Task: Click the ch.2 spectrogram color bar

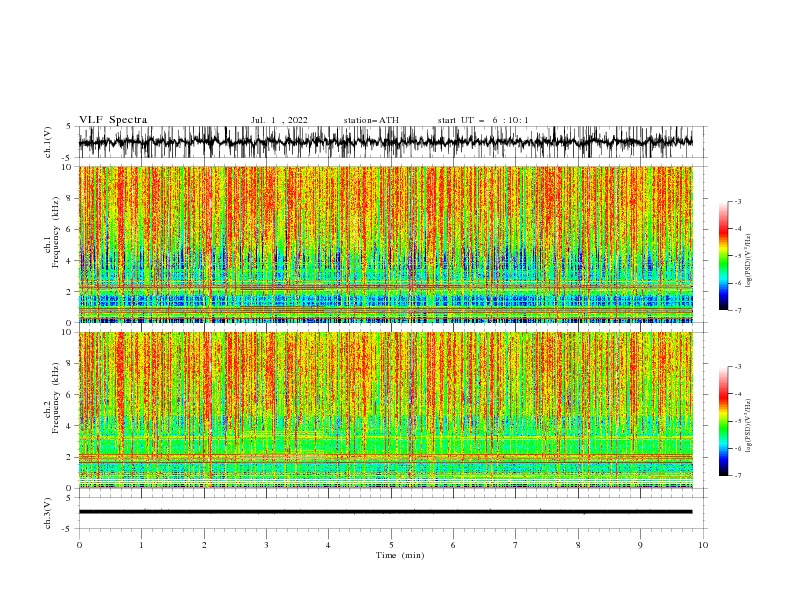Action: (723, 421)
